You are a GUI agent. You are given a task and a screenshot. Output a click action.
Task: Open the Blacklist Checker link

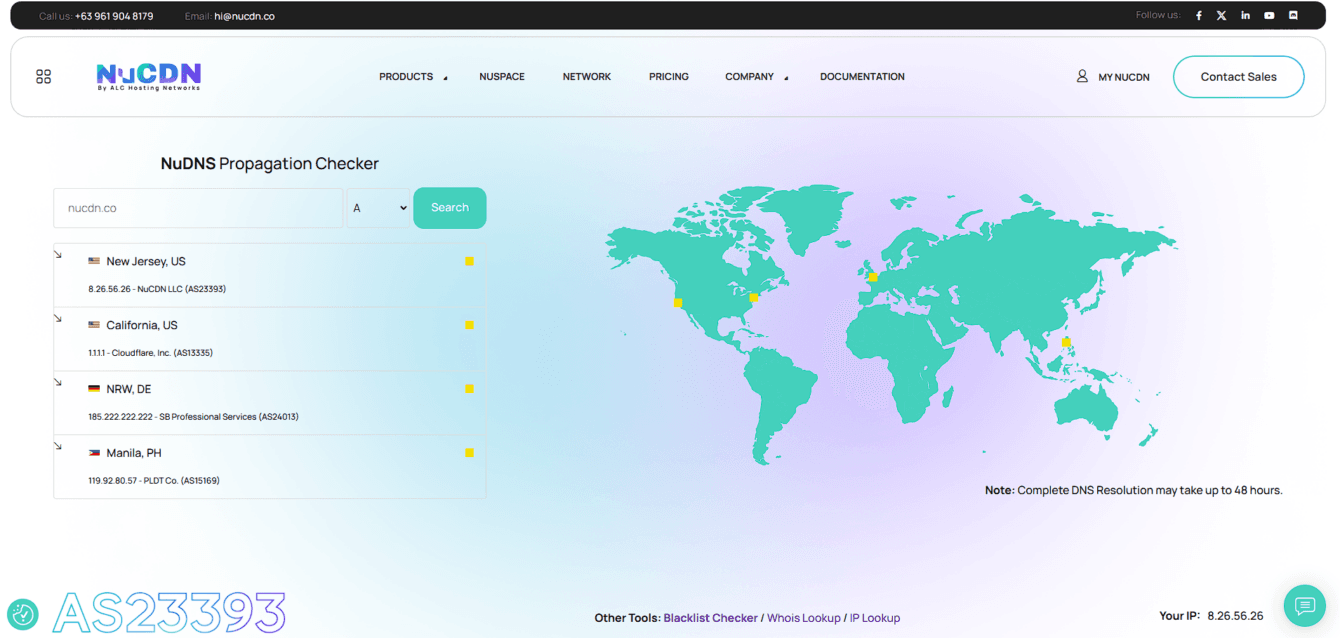pyautogui.click(x=711, y=617)
